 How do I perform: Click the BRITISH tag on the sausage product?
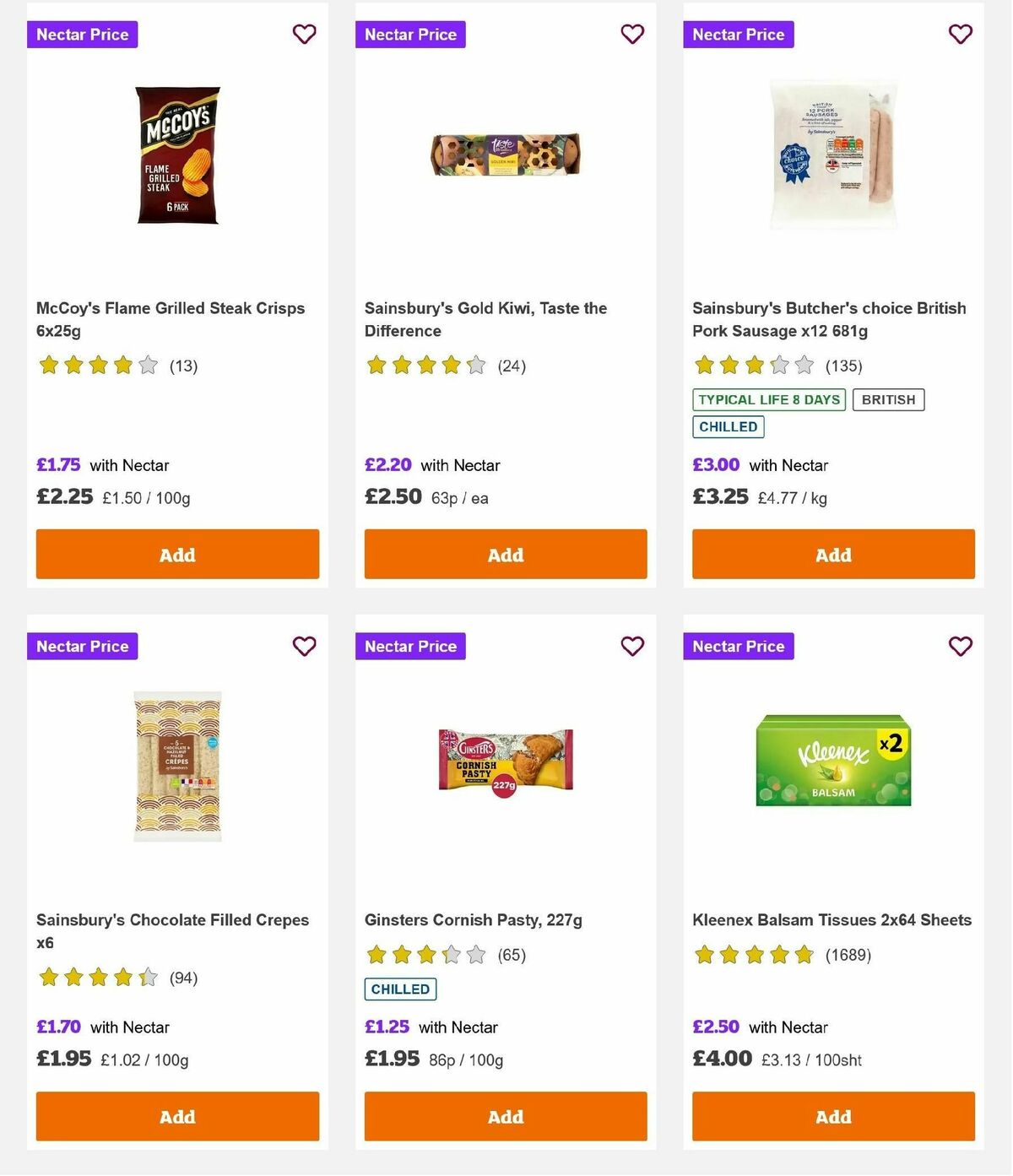(888, 399)
